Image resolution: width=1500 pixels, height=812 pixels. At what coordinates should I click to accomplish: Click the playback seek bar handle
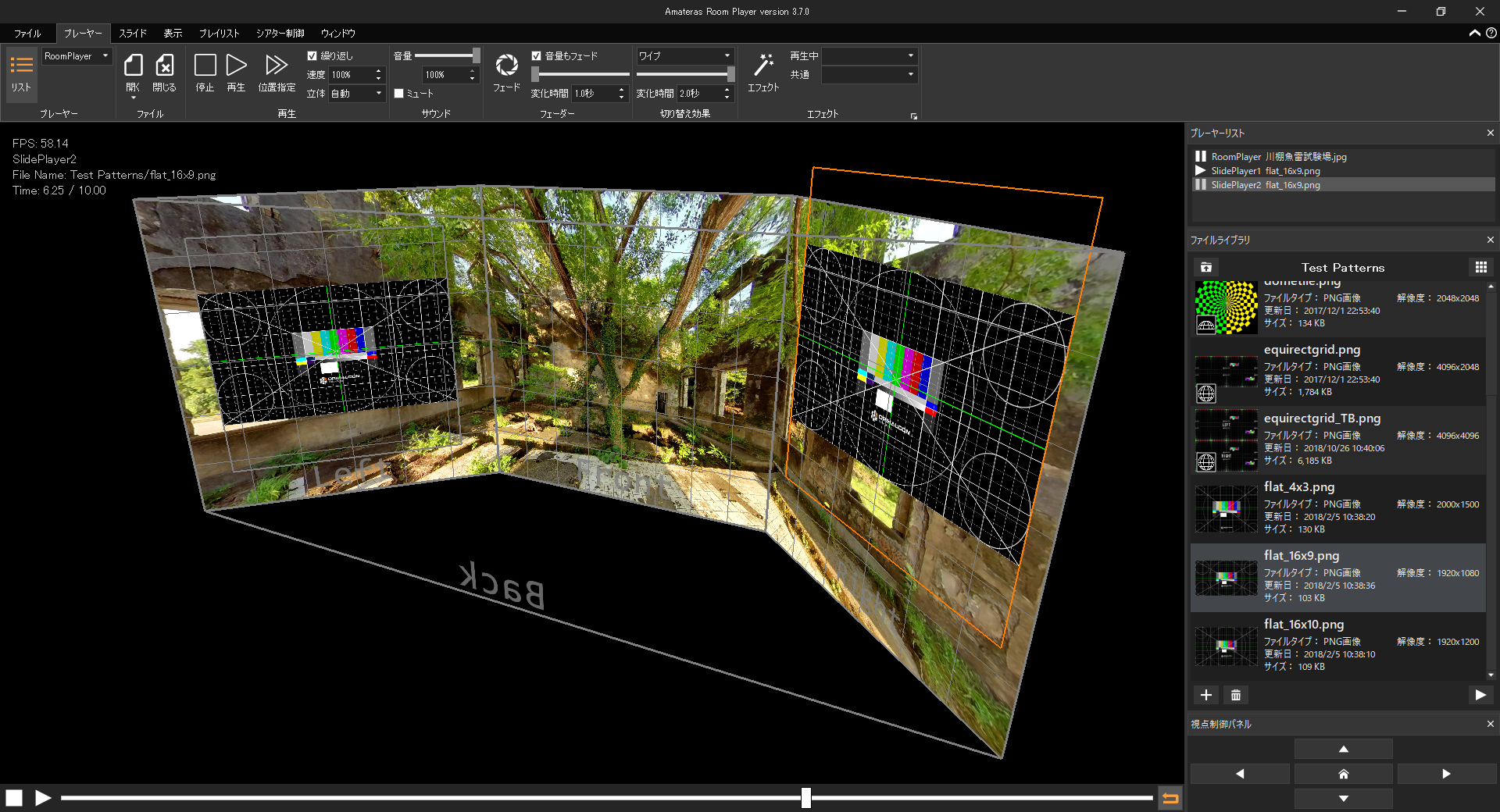click(806, 797)
